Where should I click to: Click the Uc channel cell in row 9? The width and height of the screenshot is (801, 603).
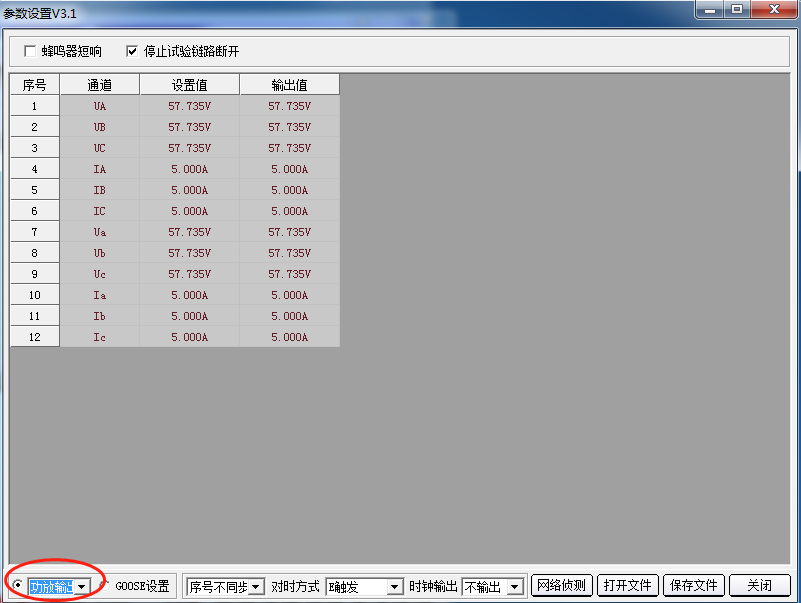(x=99, y=274)
